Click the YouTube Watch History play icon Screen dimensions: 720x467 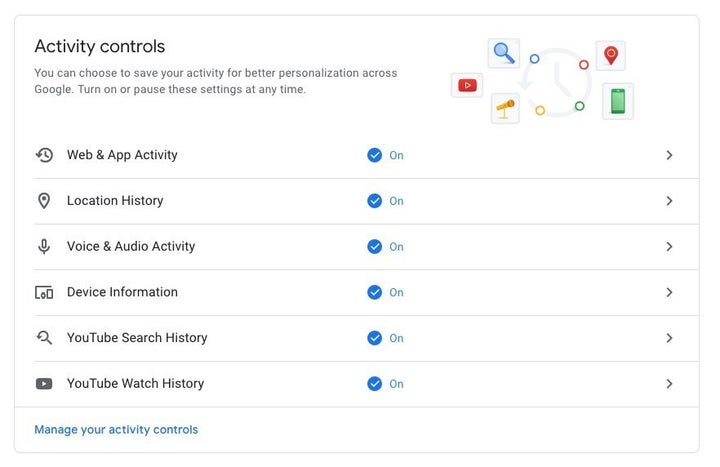pos(44,383)
